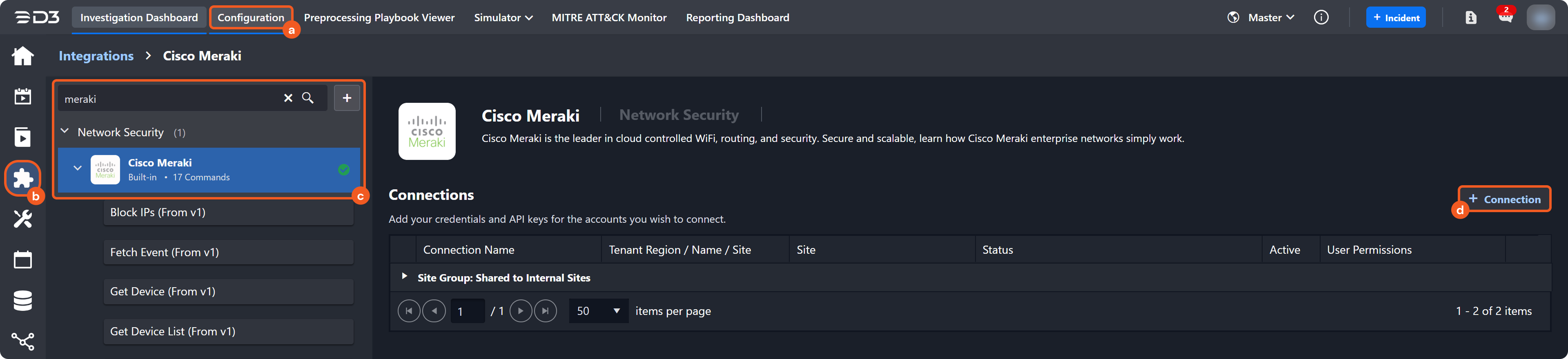Clear the meraki search text

pyautogui.click(x=288, y=98)
